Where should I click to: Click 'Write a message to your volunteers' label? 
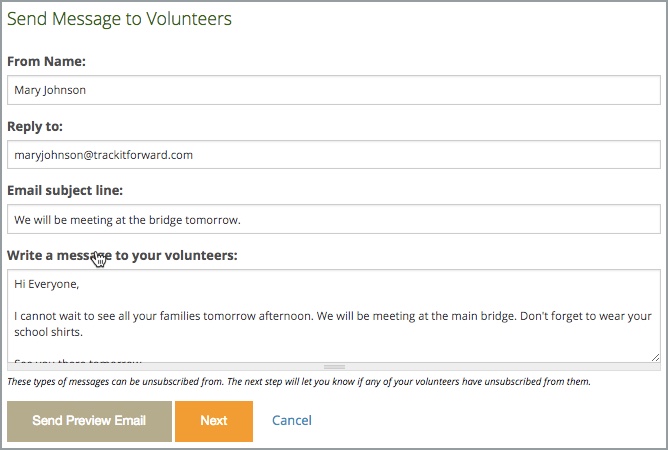(122, 255)
